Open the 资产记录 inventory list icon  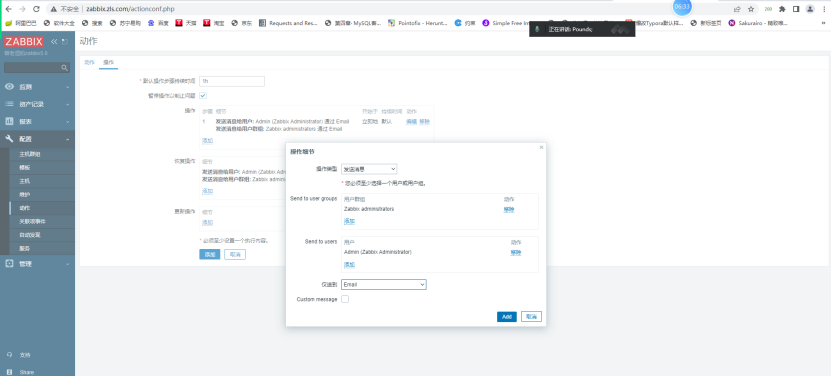click(x=9, y=104)
